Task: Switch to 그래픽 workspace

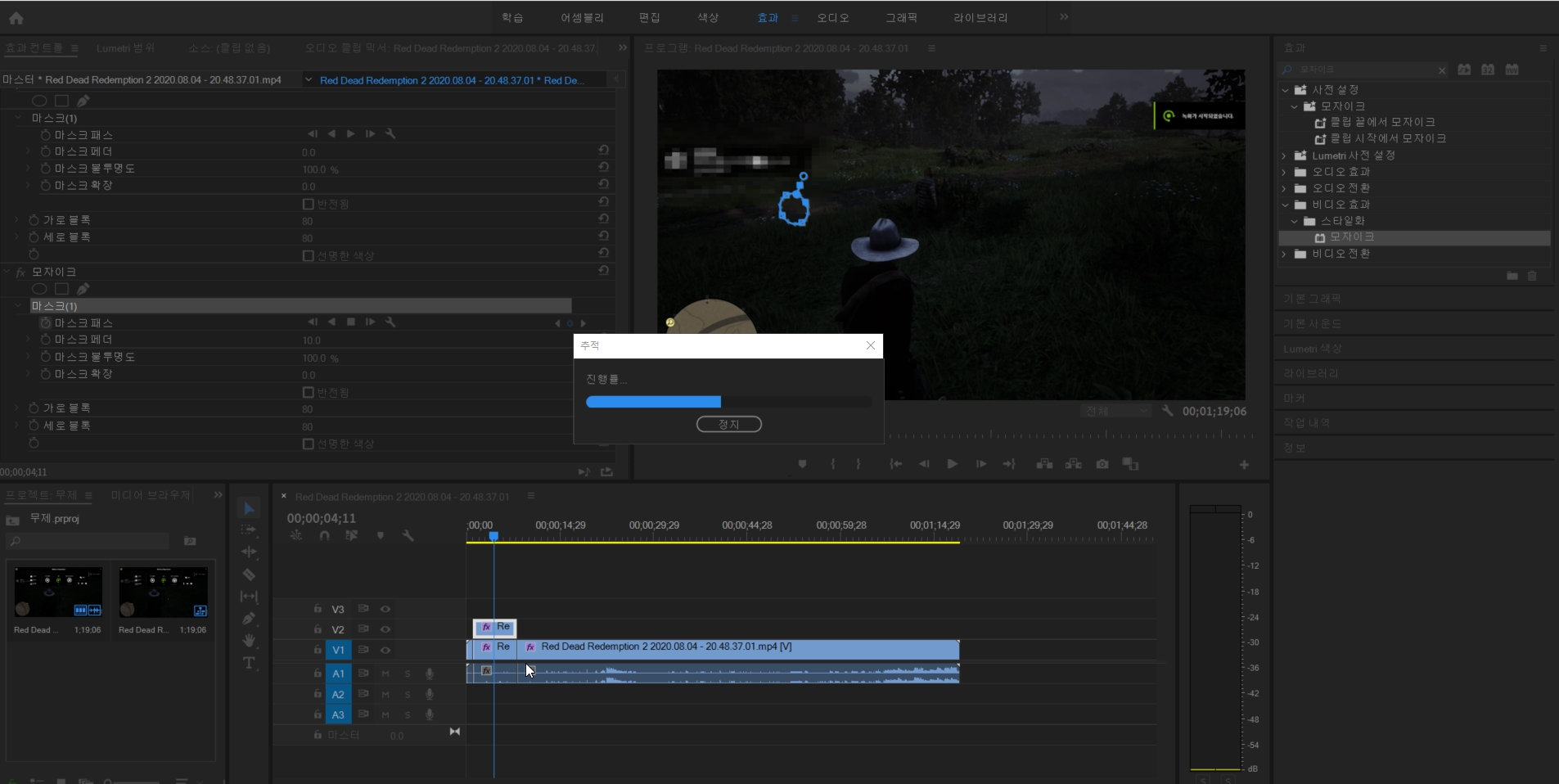Action: coord(901,17)
